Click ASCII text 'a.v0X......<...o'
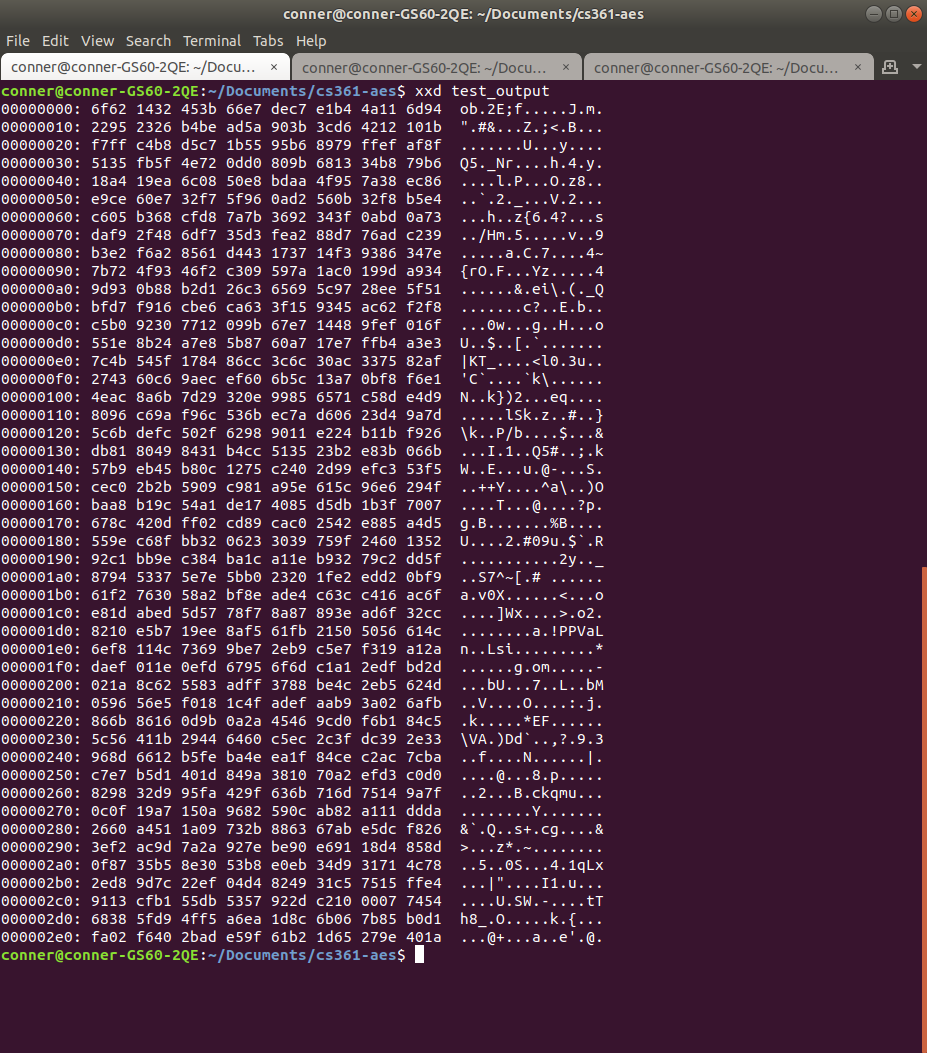The height and width of the screenshot is (1053, 927). coord(531,596)
